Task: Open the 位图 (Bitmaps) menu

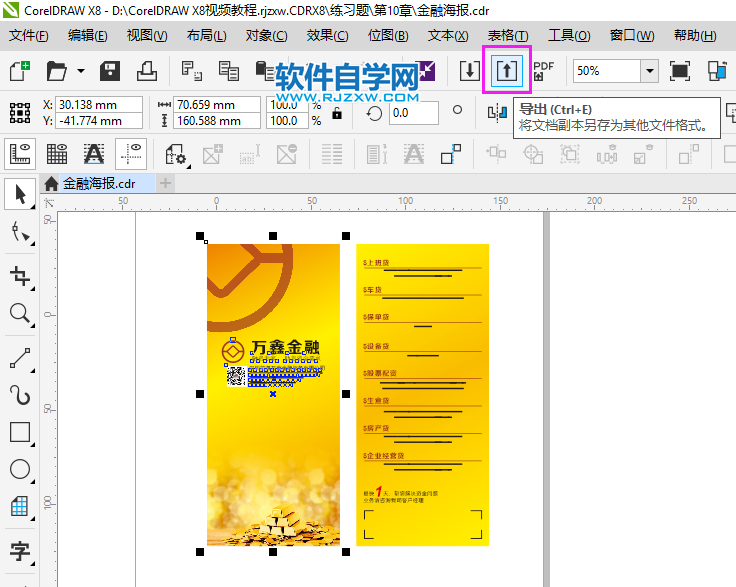Action: pyautogui.click(x=388, y=35)
